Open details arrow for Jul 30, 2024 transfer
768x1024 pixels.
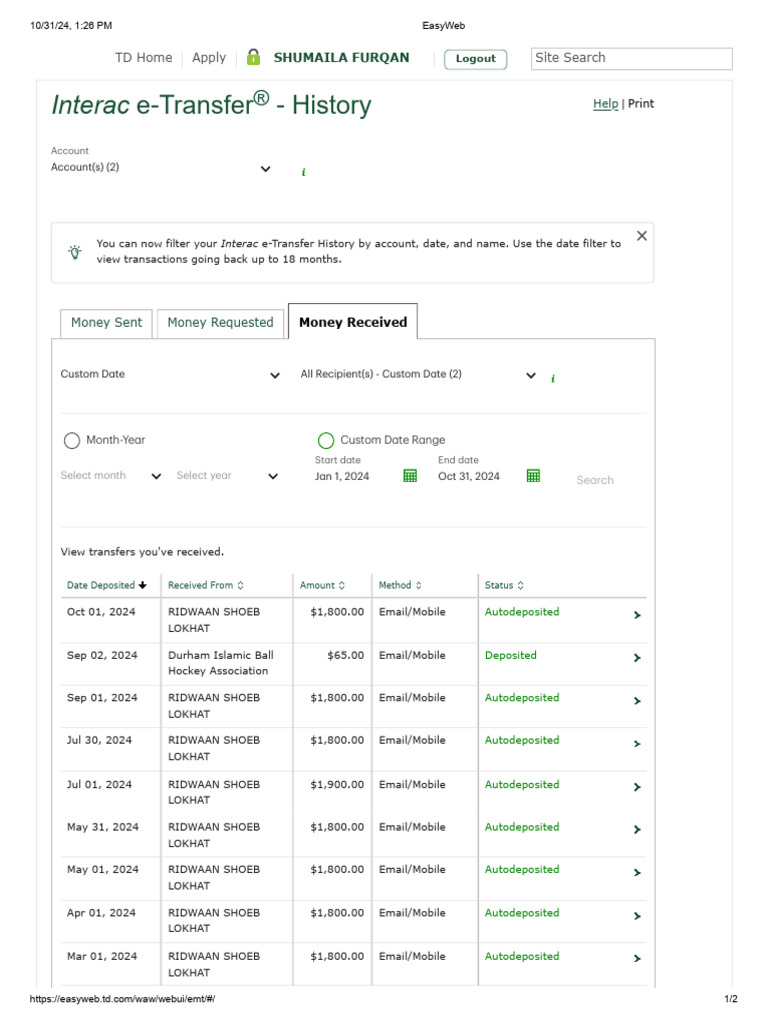click(x=637, y=744)
